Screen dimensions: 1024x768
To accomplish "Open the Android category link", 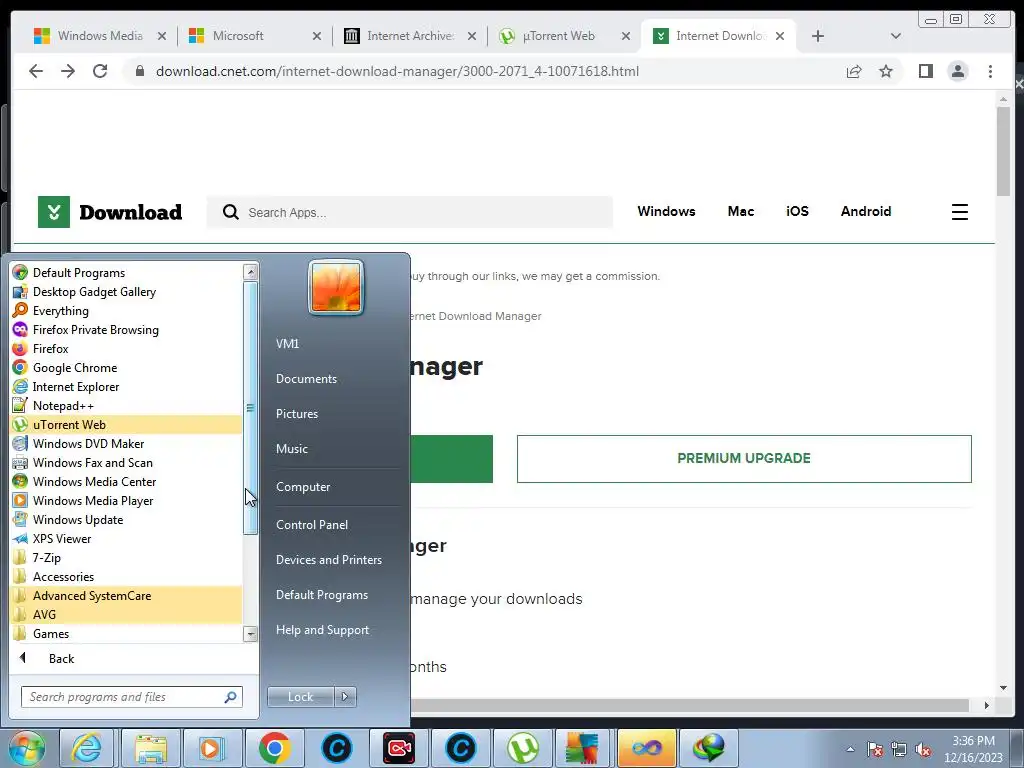I will click(x=865, y=212).
